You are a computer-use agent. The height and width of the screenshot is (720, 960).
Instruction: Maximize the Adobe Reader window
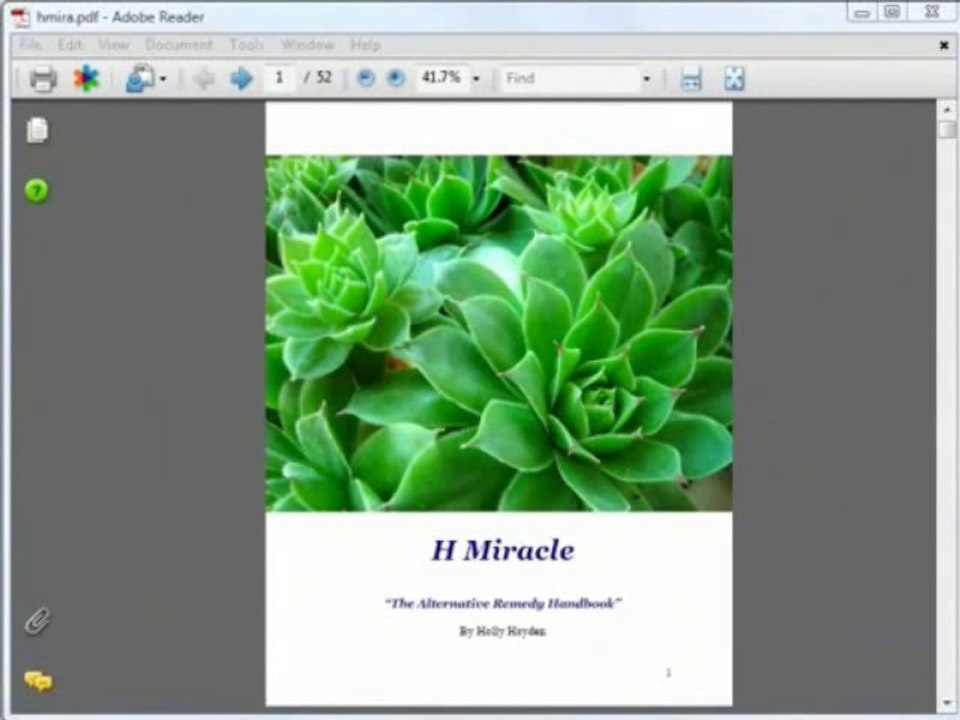click(x=892, y=12)
